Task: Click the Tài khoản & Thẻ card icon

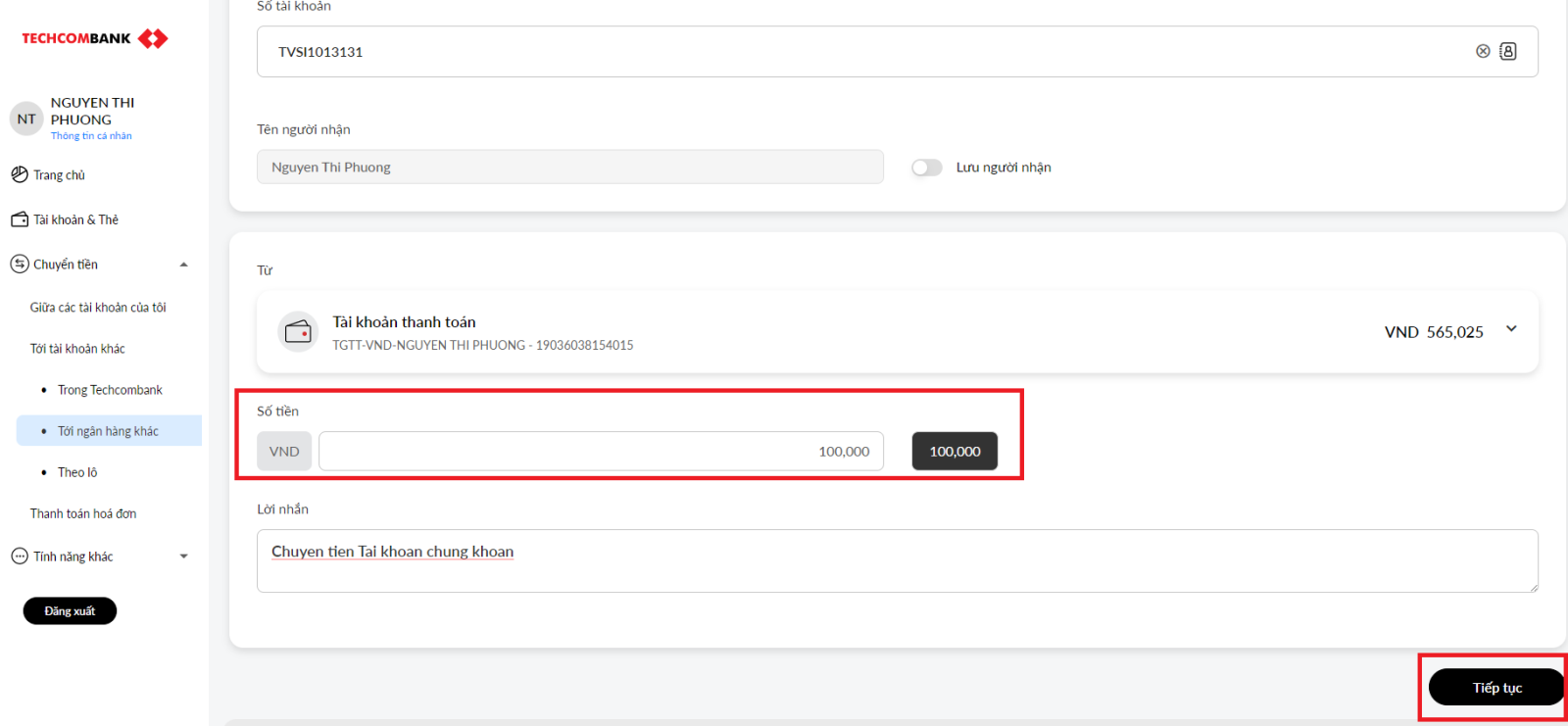Action: click(20, 219)
